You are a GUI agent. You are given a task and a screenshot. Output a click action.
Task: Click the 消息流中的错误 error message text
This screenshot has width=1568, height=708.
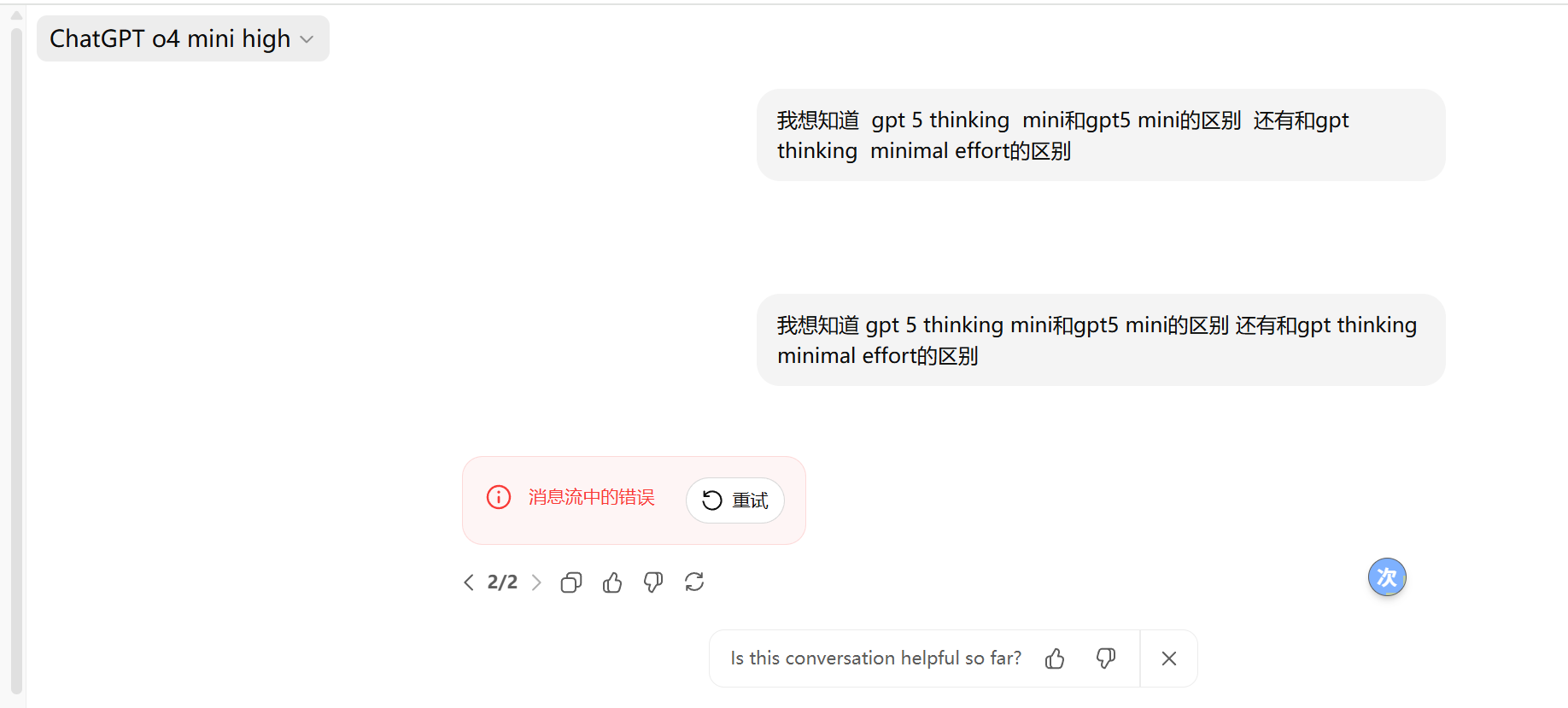point(591,497)
